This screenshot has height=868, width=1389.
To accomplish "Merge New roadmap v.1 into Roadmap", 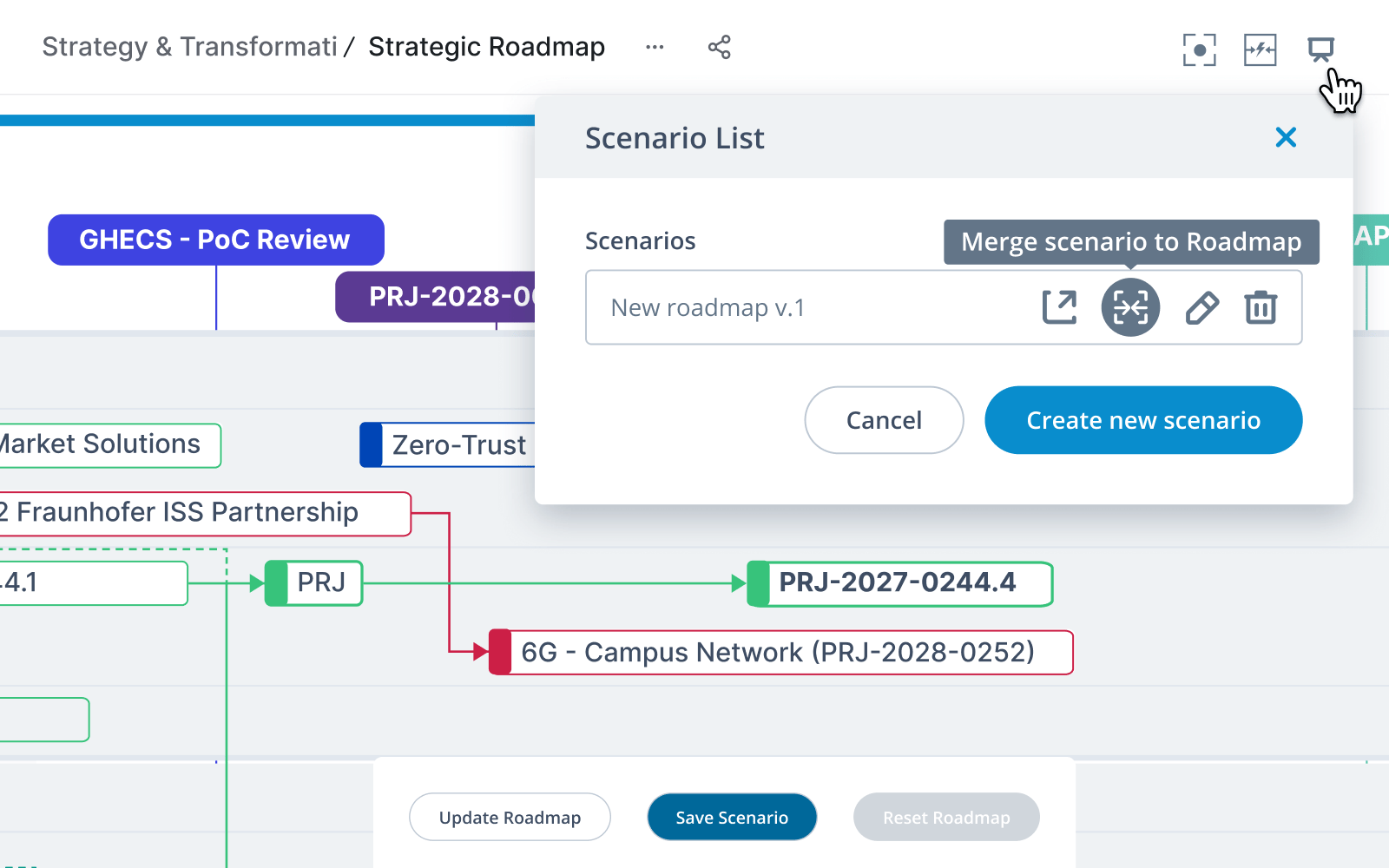I will click(x=1130, y=307).
